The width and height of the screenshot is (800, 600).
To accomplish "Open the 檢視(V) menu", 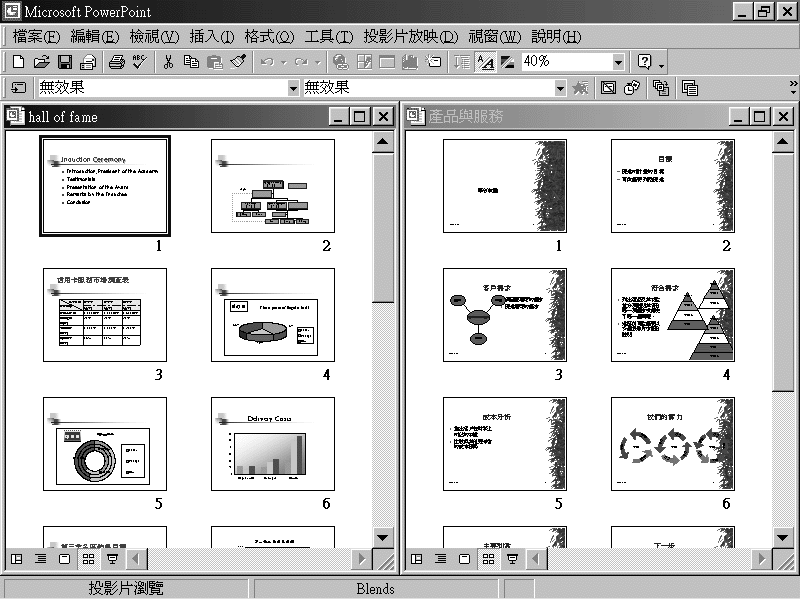I will coord(154,36).
